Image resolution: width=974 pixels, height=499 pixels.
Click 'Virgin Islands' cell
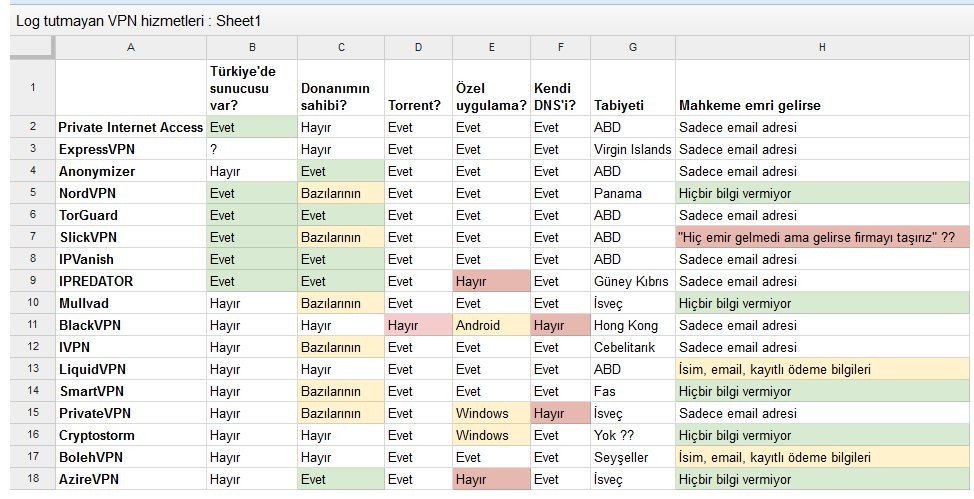[632, 149]
